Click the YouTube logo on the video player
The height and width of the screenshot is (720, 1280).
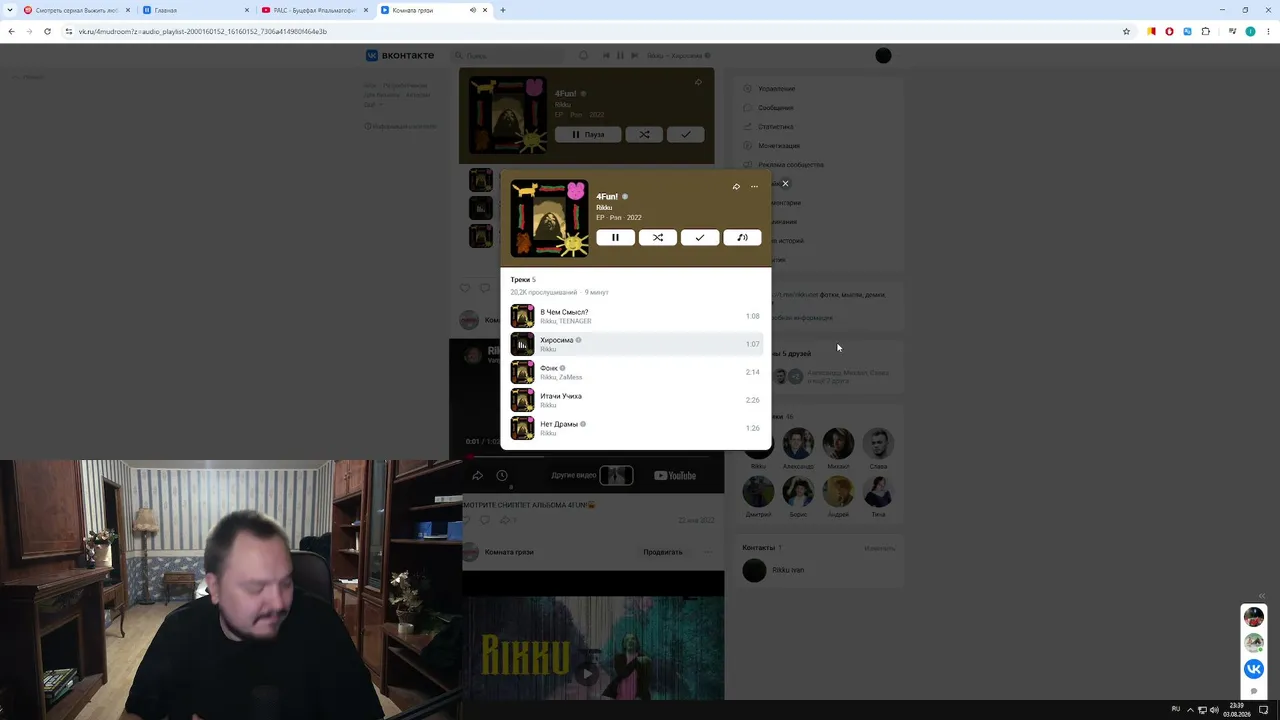[675, 476]
